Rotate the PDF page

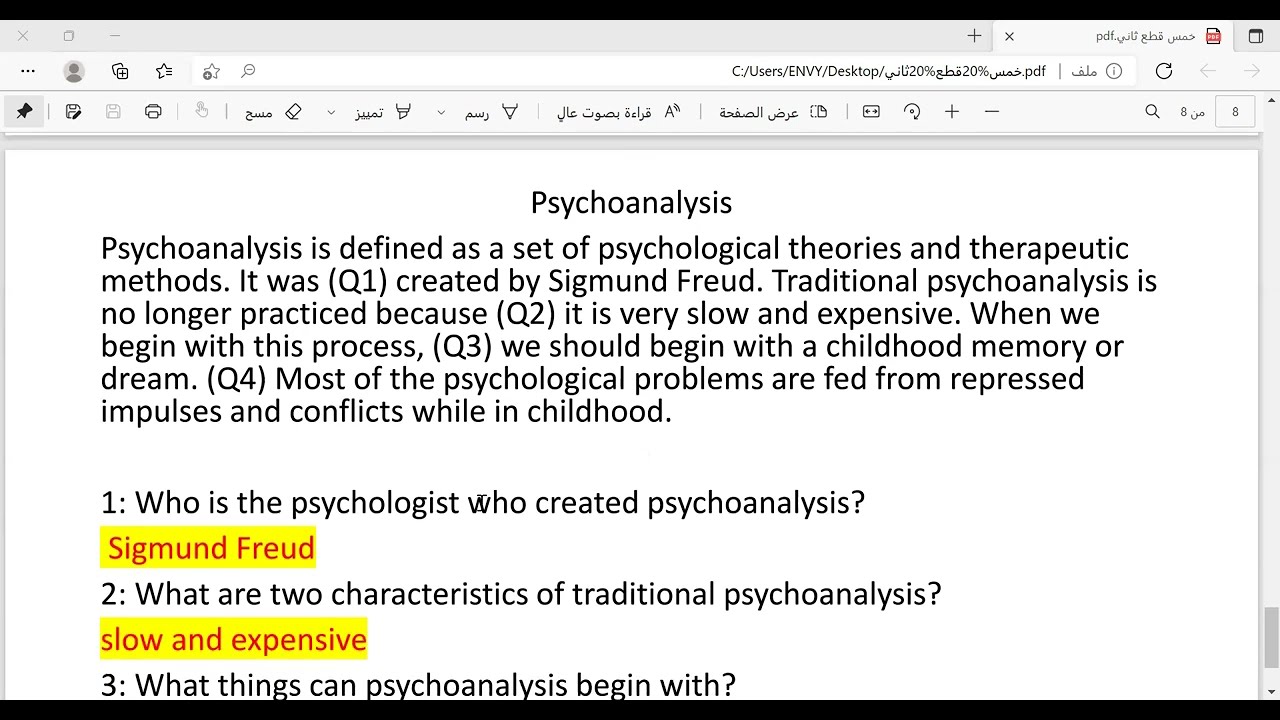[x=912, y=112]
